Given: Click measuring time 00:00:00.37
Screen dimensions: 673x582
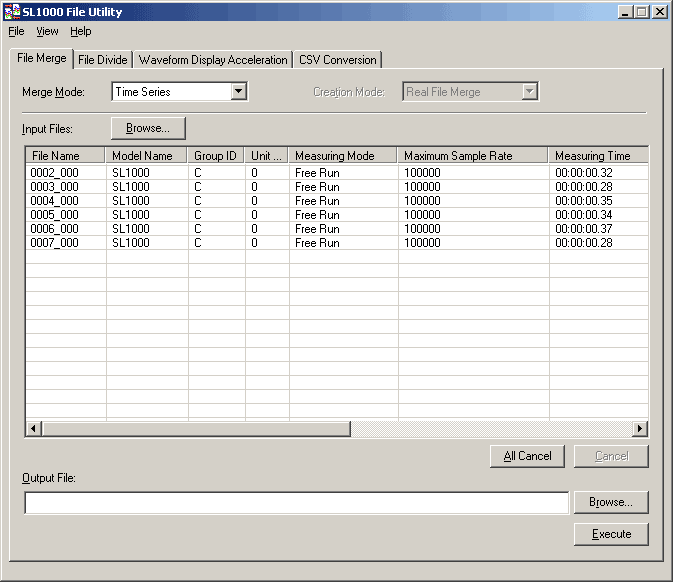Looking at the screenshot, I should pos(584,229).
